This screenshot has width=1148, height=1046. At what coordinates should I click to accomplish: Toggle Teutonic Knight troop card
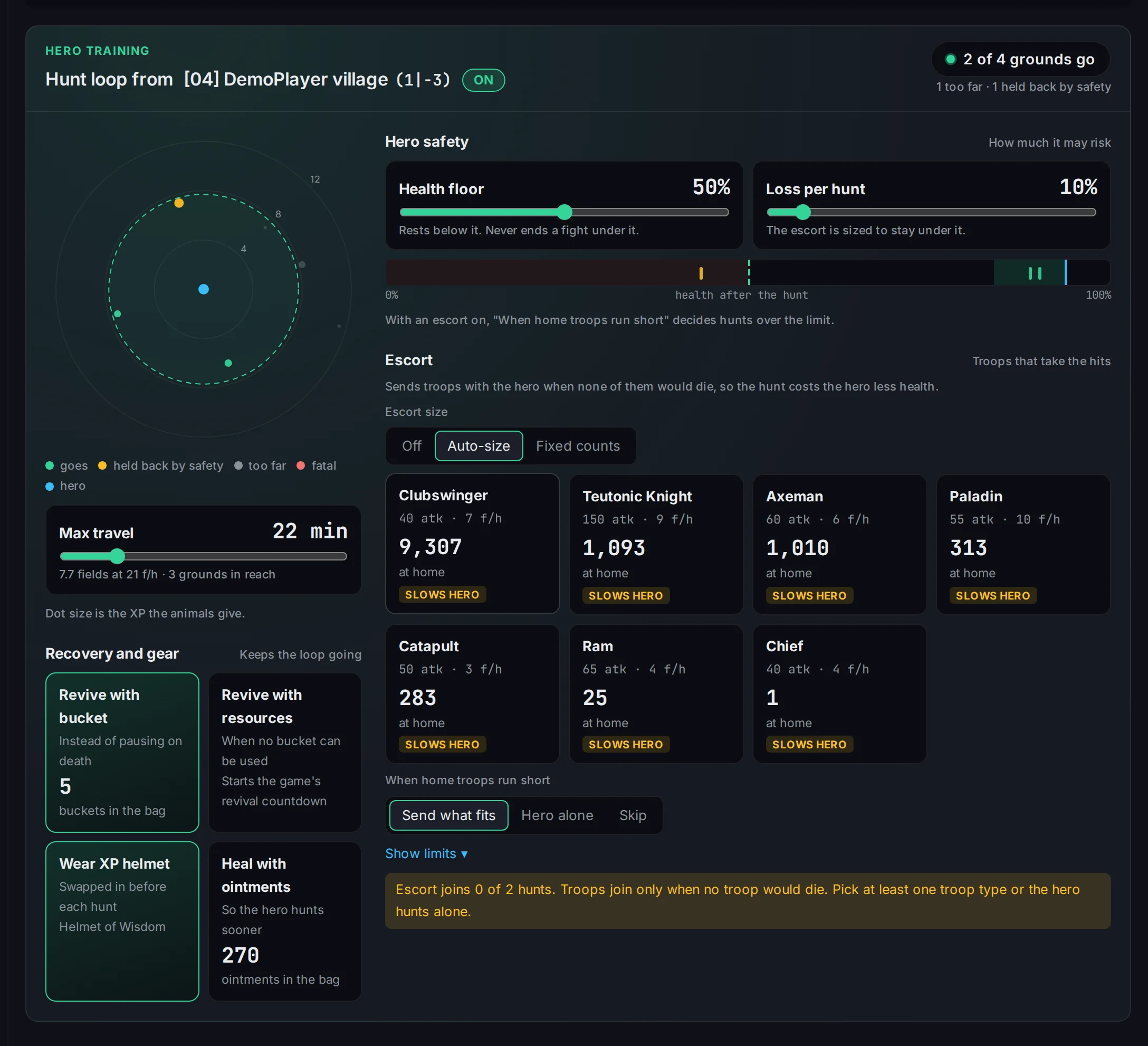point(655,544)
